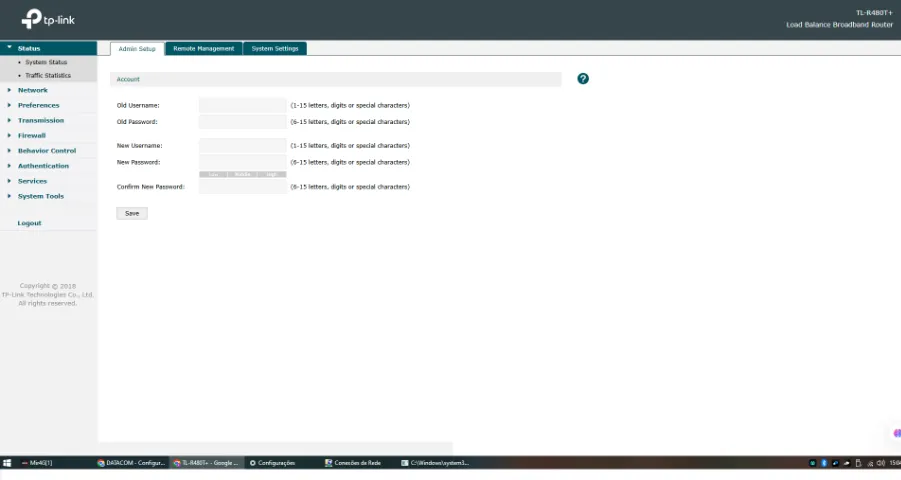Screen dimensions: 901x480
Task: Expand the Preferences menu section
Action: click(38, 105)
